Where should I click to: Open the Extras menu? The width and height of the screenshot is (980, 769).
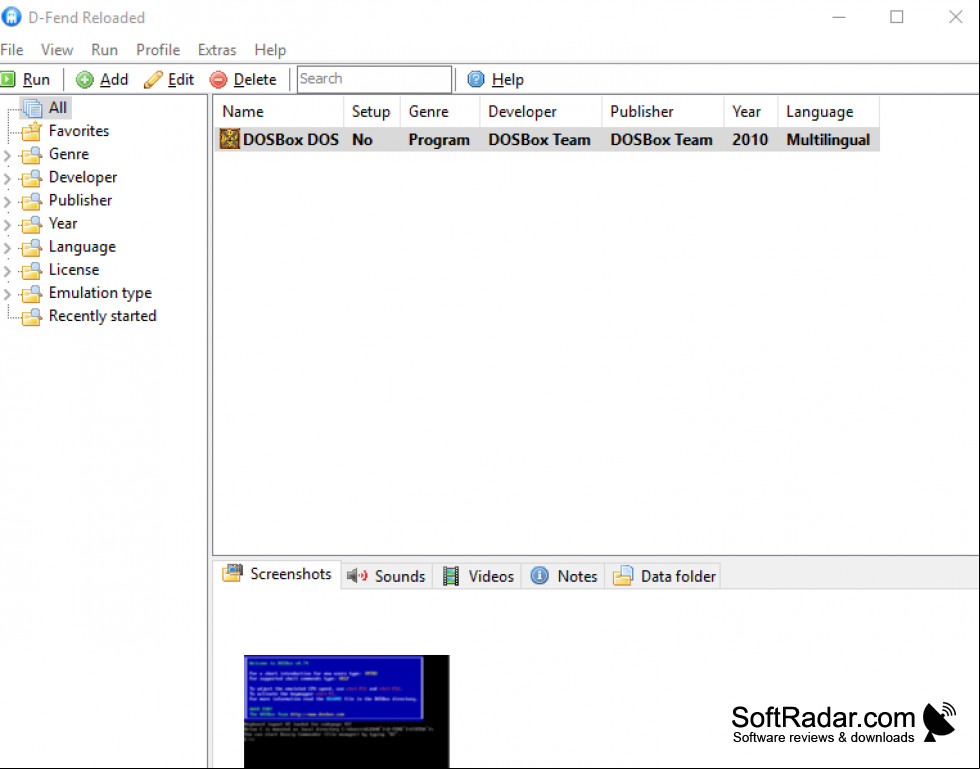click(217, 49)
